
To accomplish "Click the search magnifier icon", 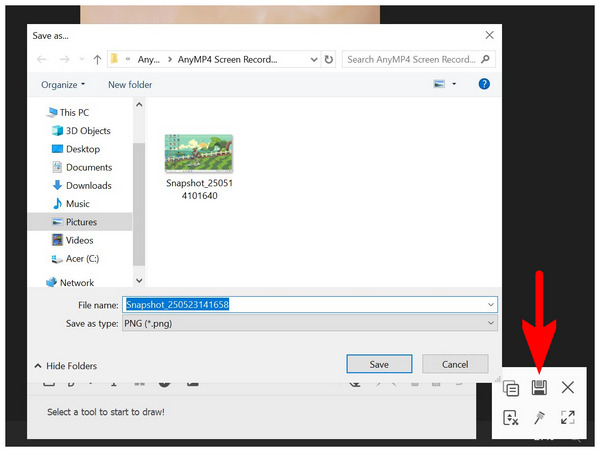I will coord(485,59).
